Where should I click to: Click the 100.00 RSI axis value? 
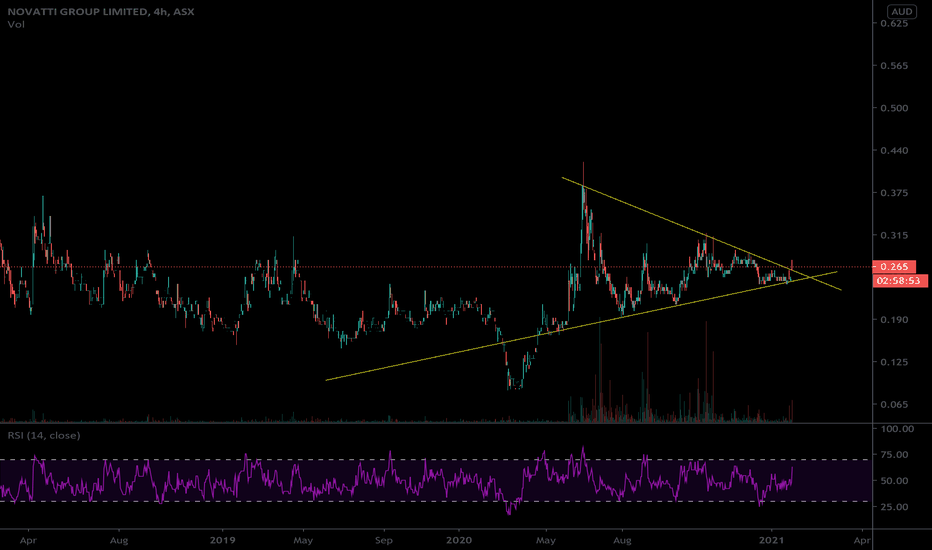pyautogui.click(x=897, y=429)
